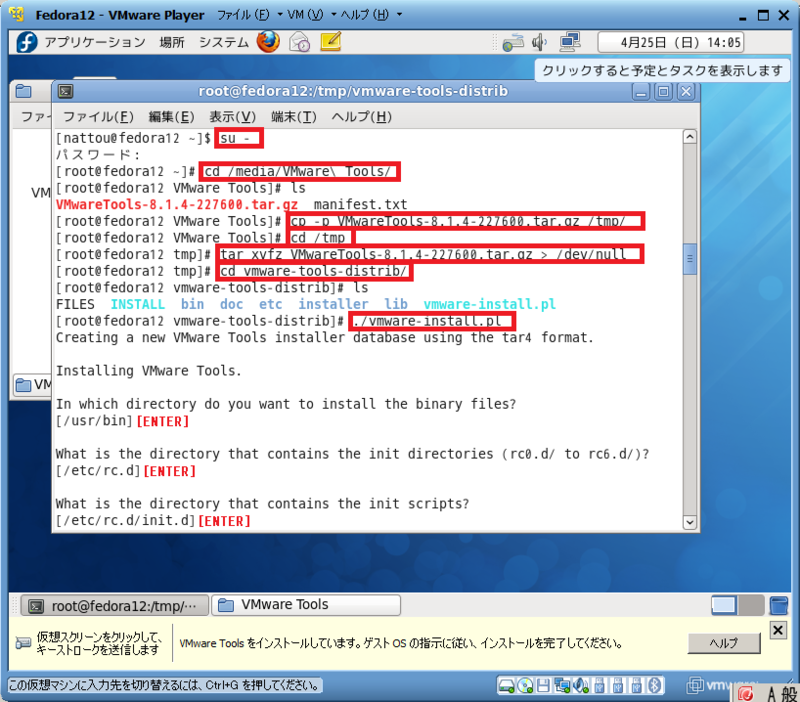Image resolution: width=800 pixels, height=702 pixels.
Task: Click the terminal scrollbar thumb
Action: [x=689, y=259]
